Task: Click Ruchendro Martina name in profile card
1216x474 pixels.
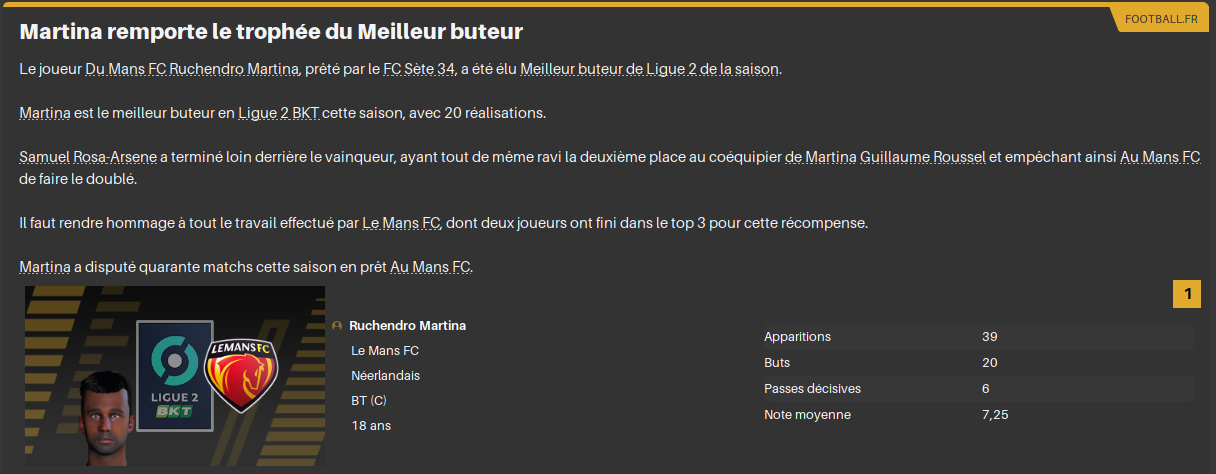Action: pyautogui.click(x=407, y=326)
